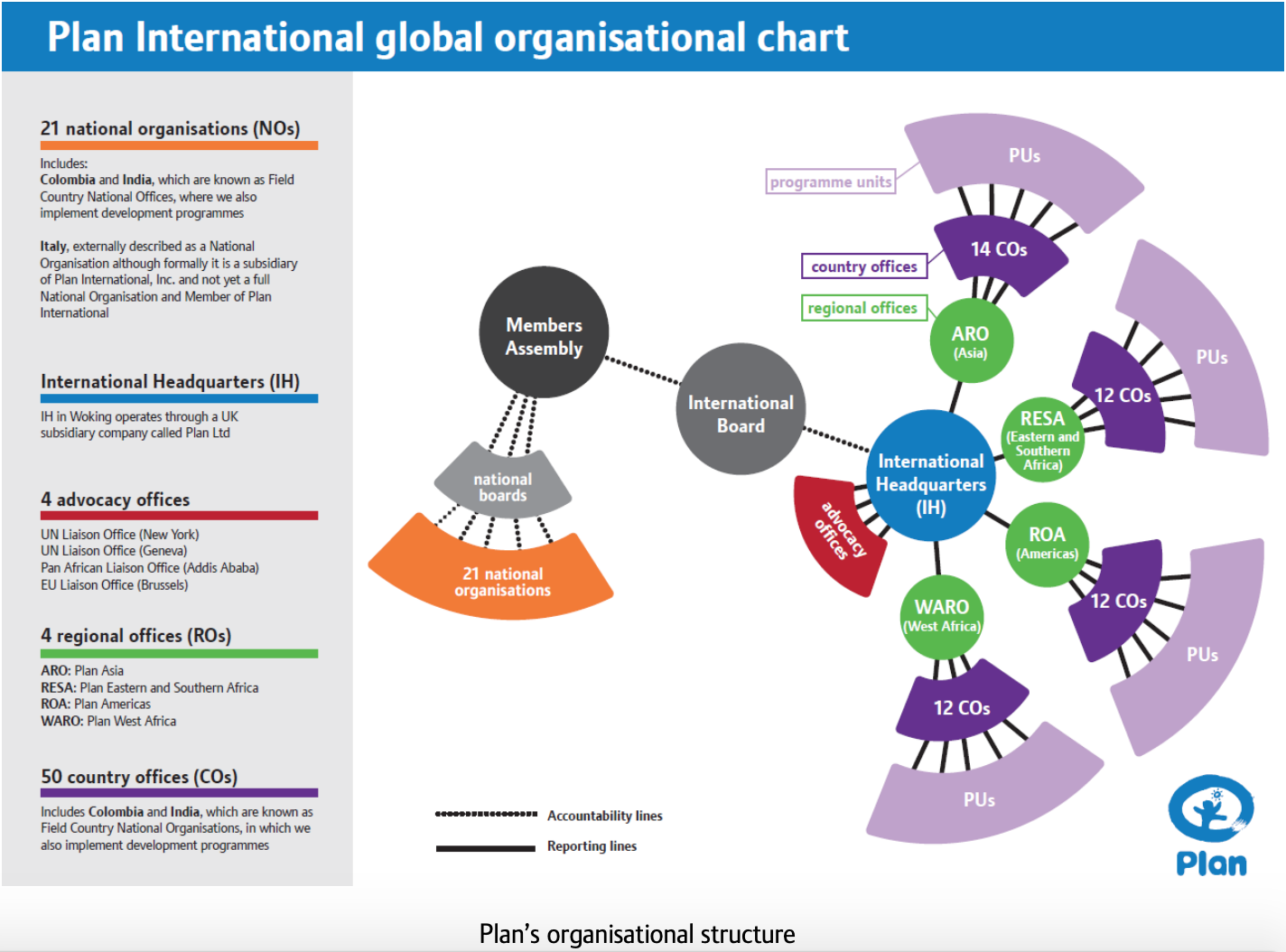The height and width of the screenshot is (952, 1286).
Task: Select the RESA (Eastern and Southern Africa) circle
Action: coord(1042,440)
